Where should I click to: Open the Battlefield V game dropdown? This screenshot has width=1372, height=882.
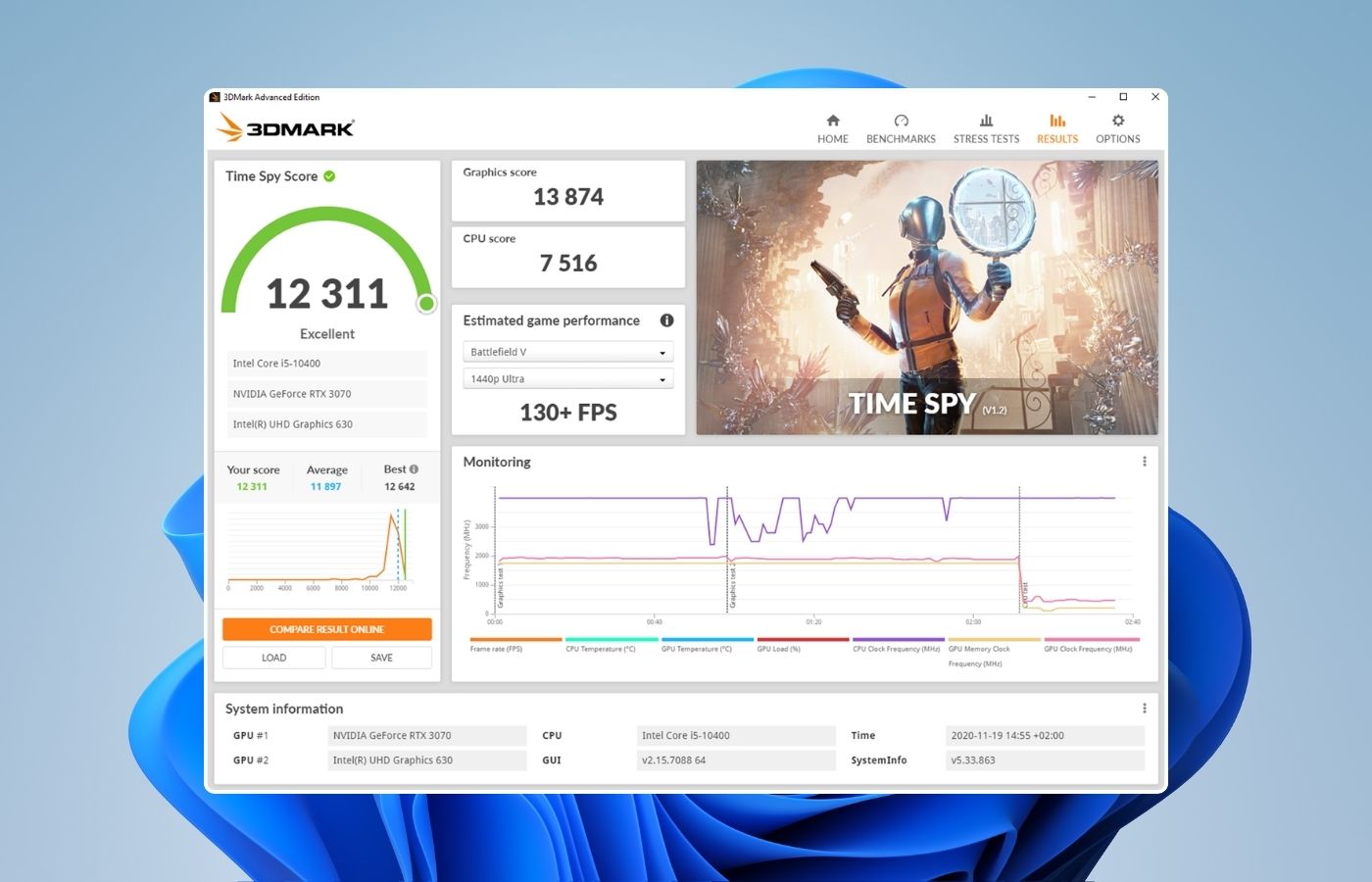point(567,352)
